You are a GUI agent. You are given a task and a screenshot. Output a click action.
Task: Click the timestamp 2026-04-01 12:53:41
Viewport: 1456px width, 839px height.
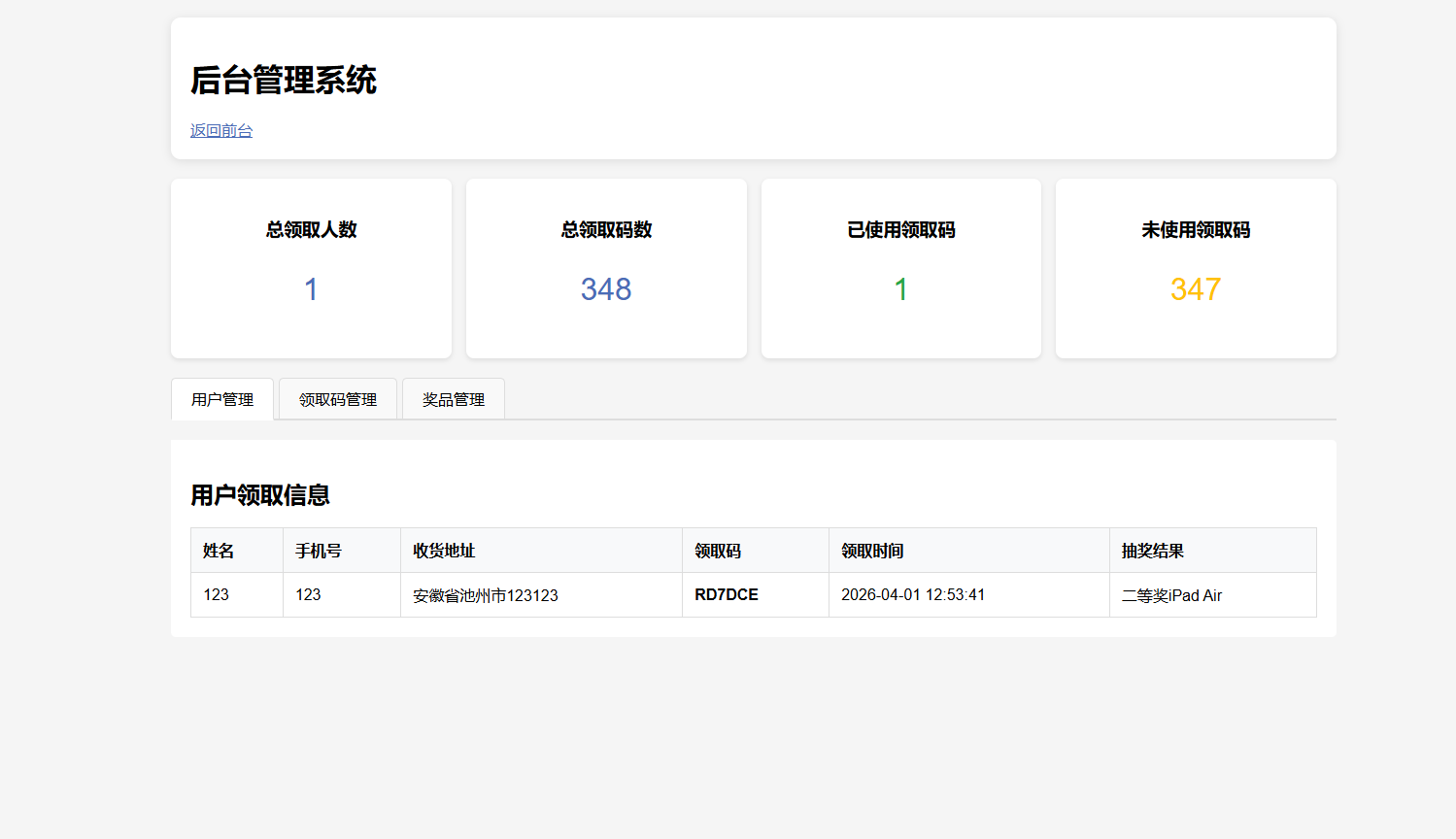click(913, 594)
